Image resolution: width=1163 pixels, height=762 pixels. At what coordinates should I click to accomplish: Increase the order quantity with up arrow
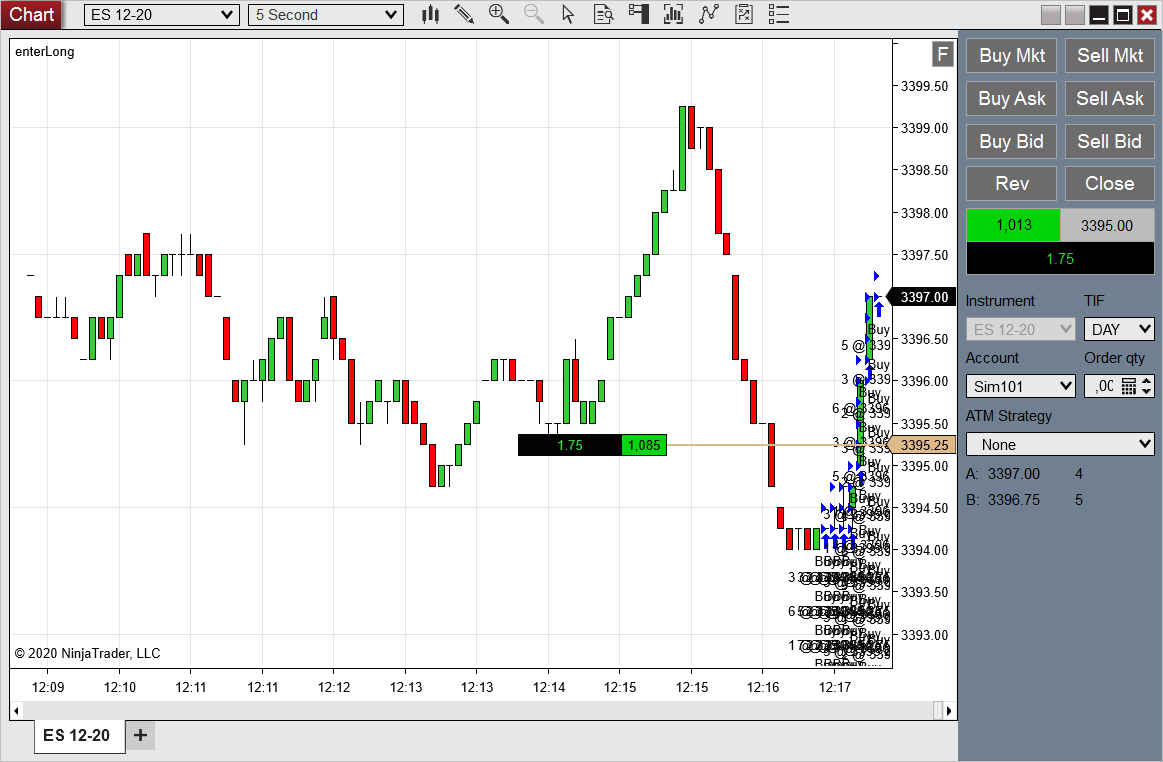point(1147,381)
